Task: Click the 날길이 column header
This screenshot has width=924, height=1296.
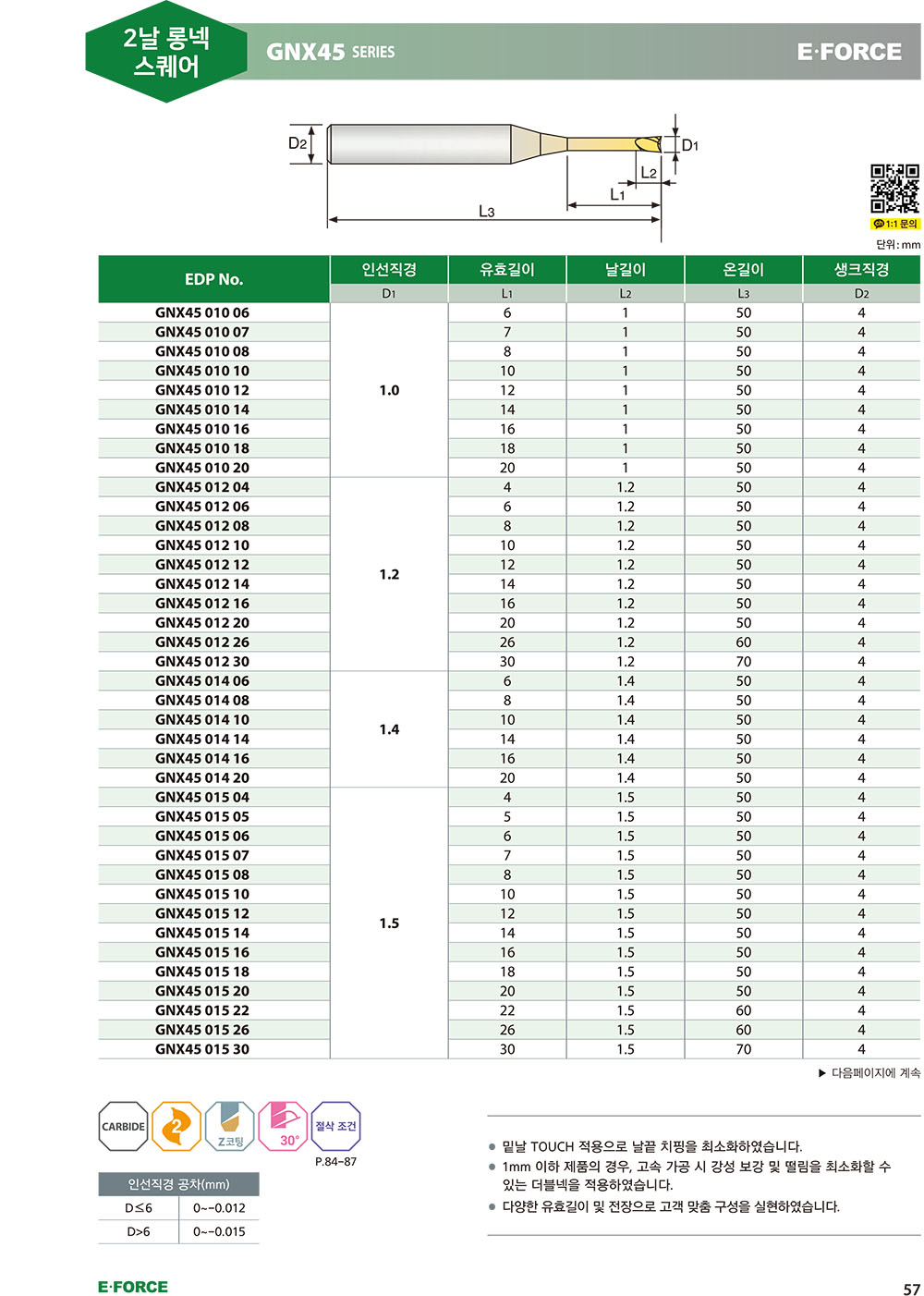Action: click(x=626, y=269)
